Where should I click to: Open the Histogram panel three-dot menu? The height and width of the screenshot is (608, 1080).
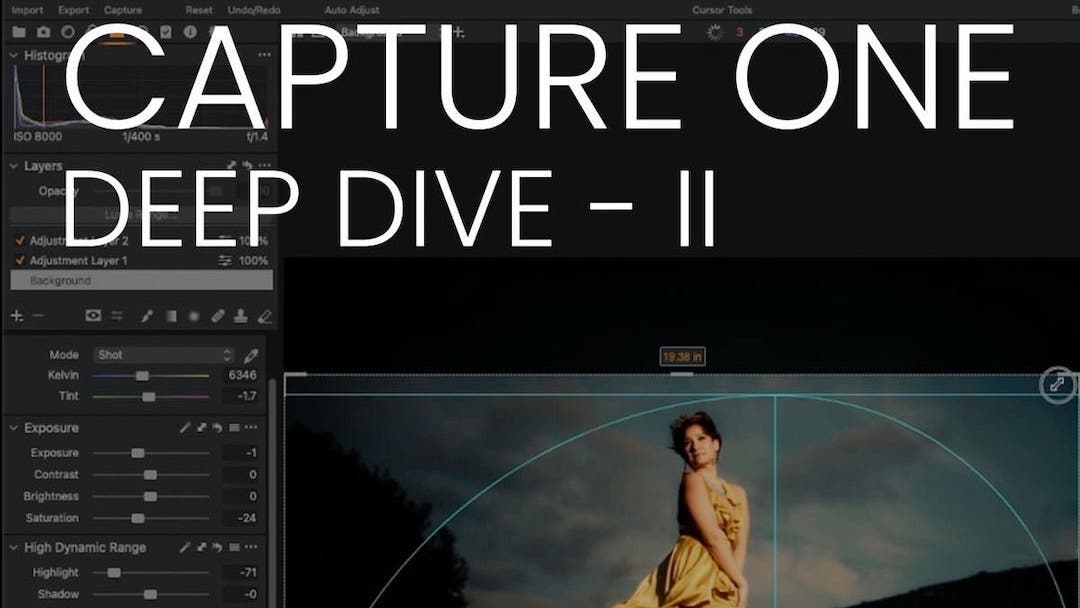point(264,54)
